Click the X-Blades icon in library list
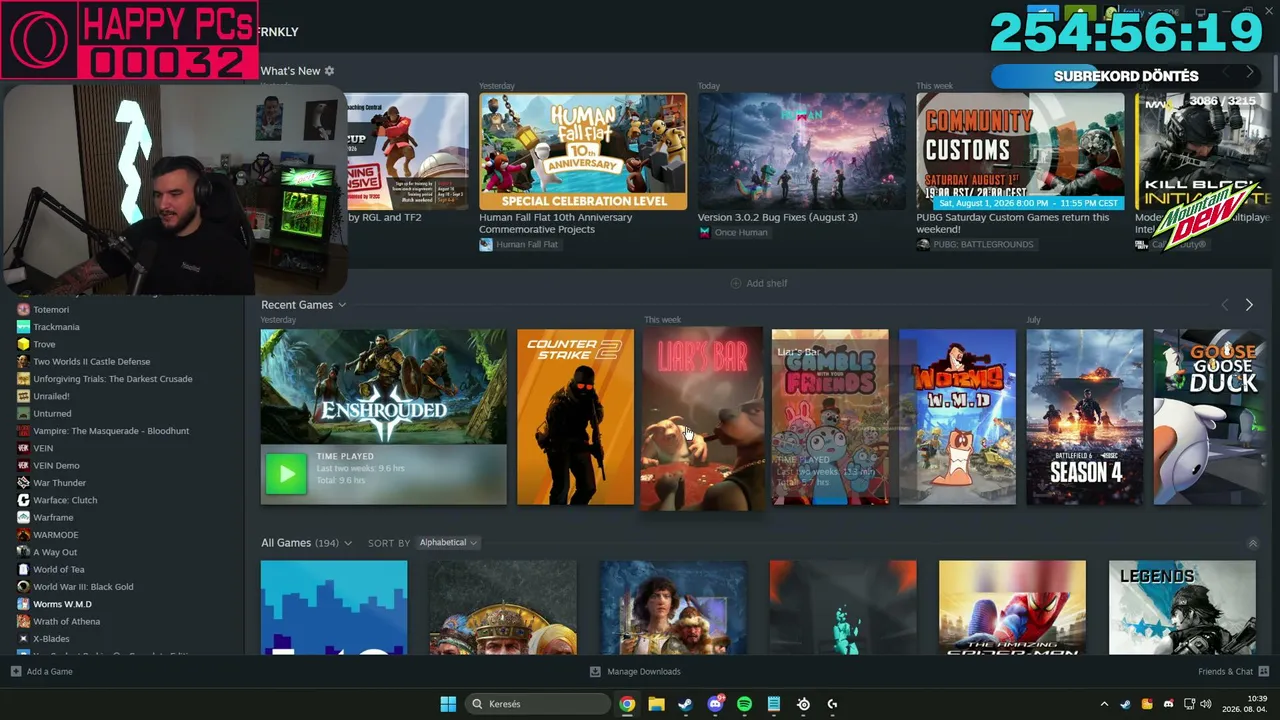Image resolution: width=1280 pixels, height=720 pixels. [23, 639]
